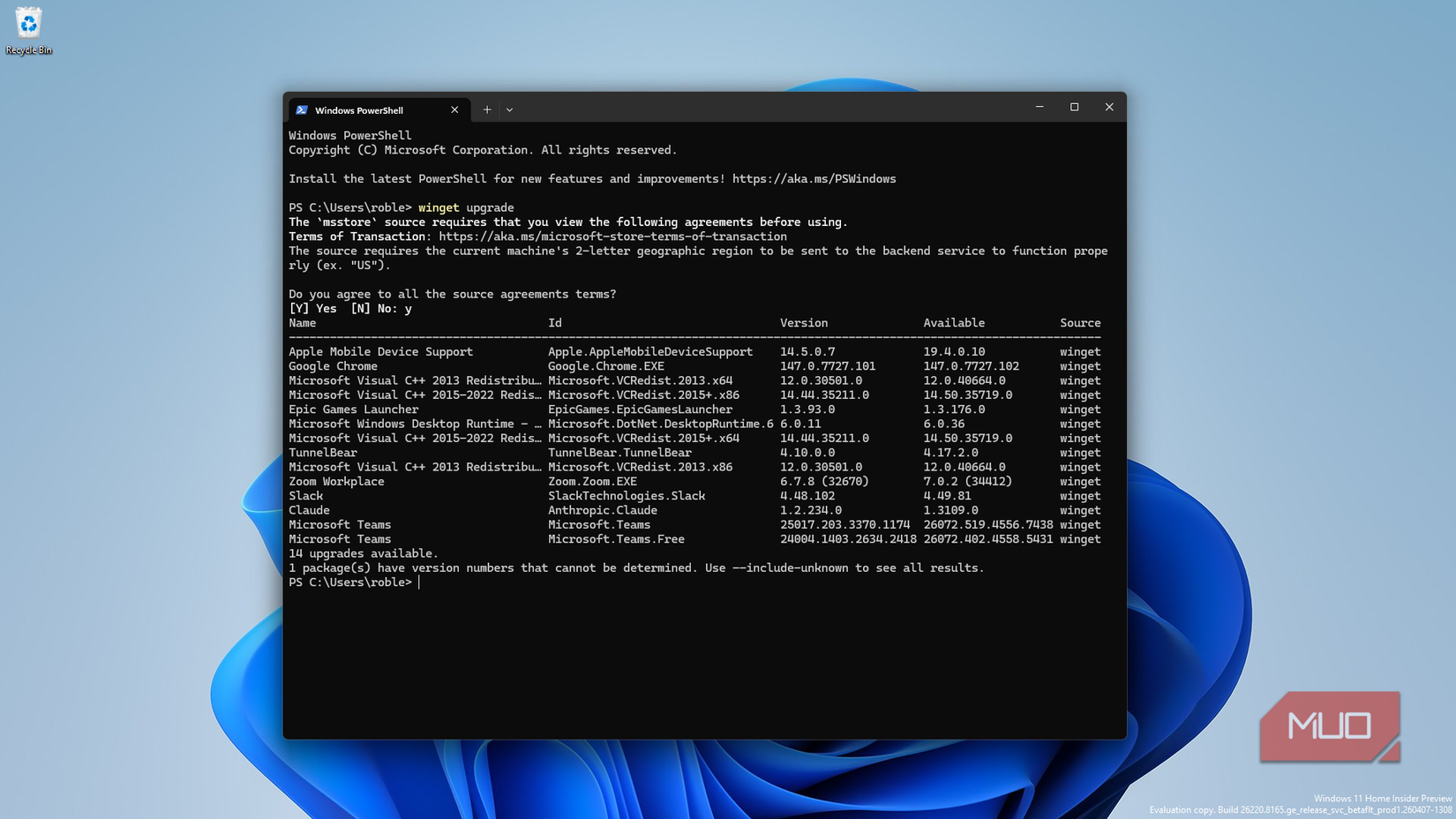The image size is (1456, 819).
Task: Click the 'Microsoft.VCRedist.2013.x64' package Id
Action: click(x=640, y=380)
